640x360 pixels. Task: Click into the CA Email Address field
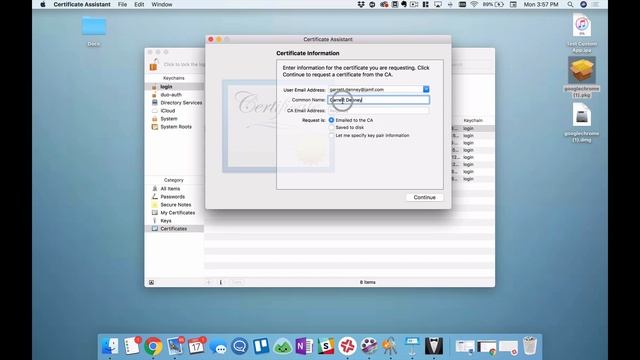point(379,110)
